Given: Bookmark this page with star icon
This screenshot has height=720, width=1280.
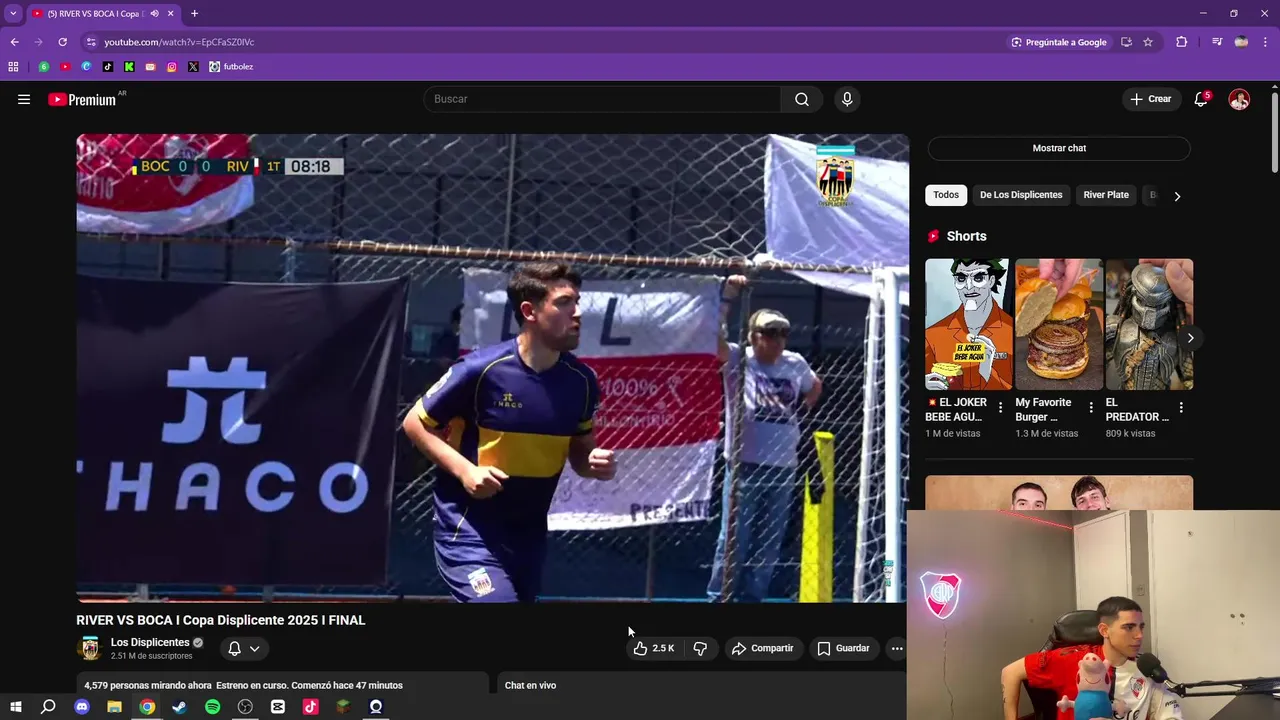Looking at the screenshot, I should click(1148, 42).
